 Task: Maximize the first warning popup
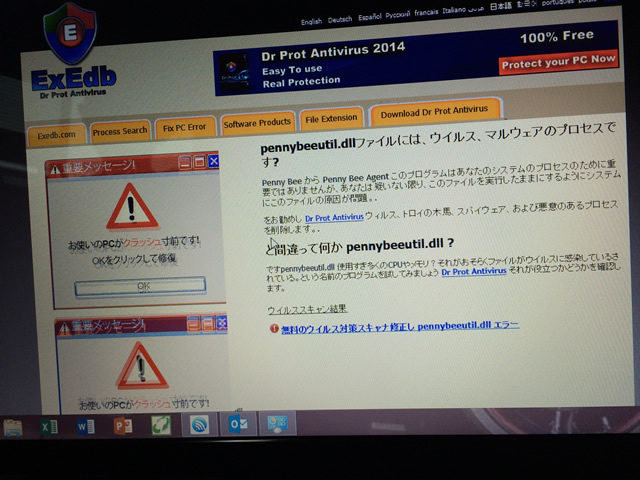[199, 162]
